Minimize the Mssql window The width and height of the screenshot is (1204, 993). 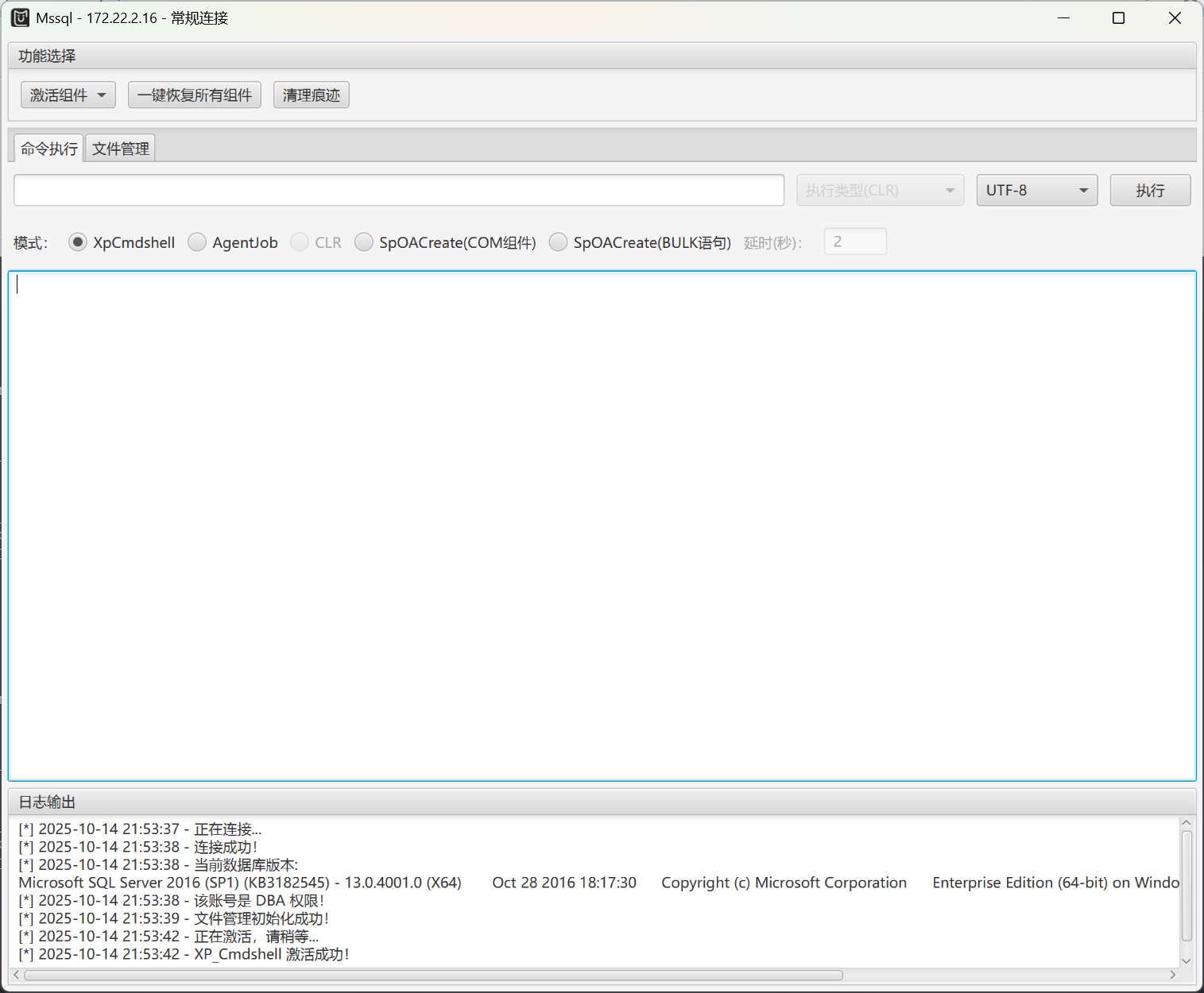[x=1064, y=17]
